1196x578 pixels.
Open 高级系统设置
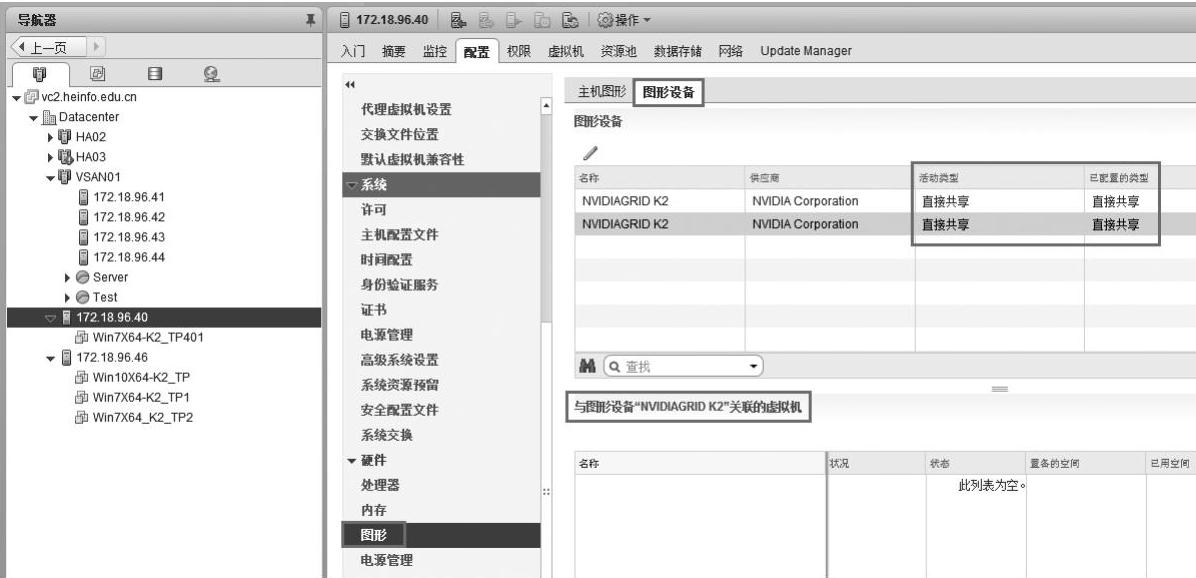click(x=400, y=360)
